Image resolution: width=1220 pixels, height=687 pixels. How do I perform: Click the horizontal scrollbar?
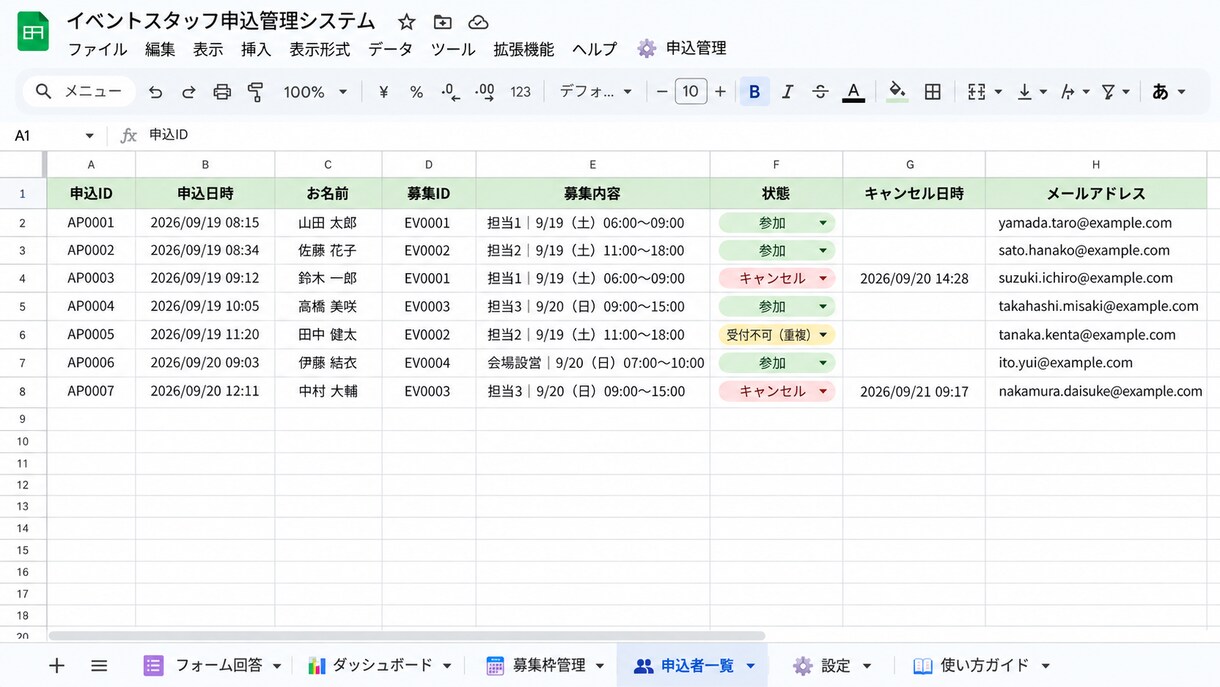(407, 635)
